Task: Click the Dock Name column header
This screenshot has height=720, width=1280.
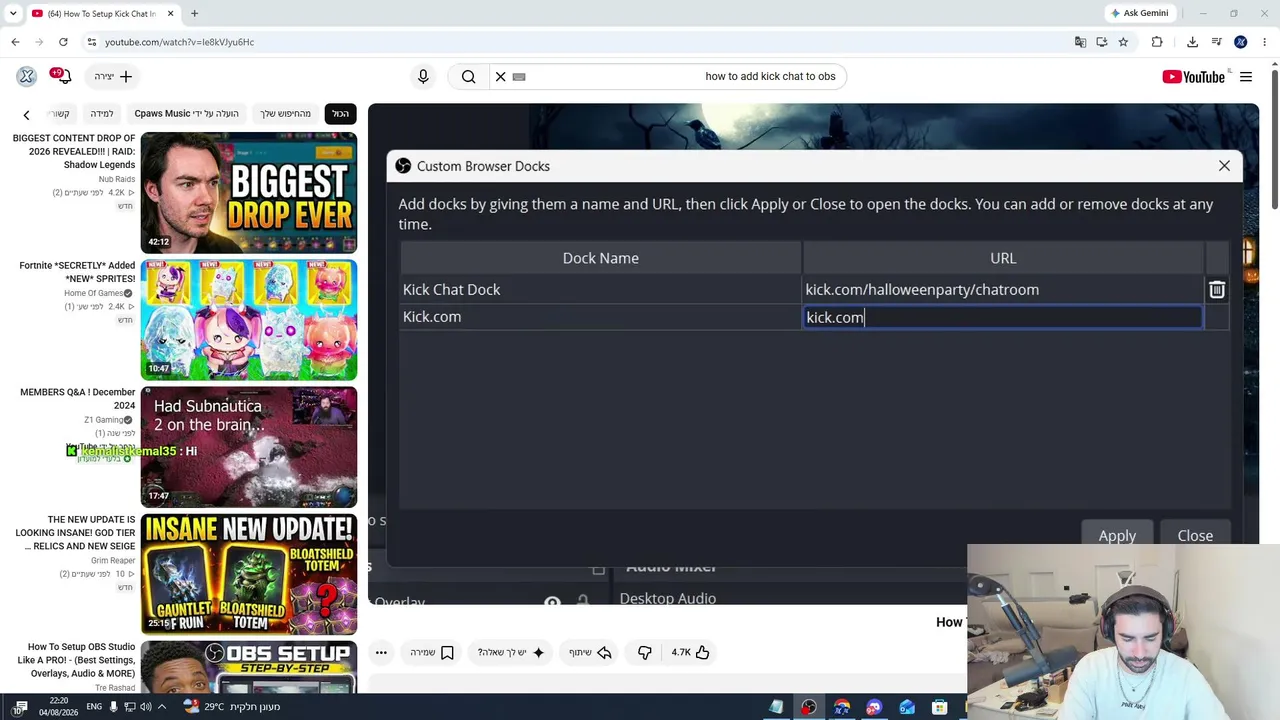Action: point(601,258)
